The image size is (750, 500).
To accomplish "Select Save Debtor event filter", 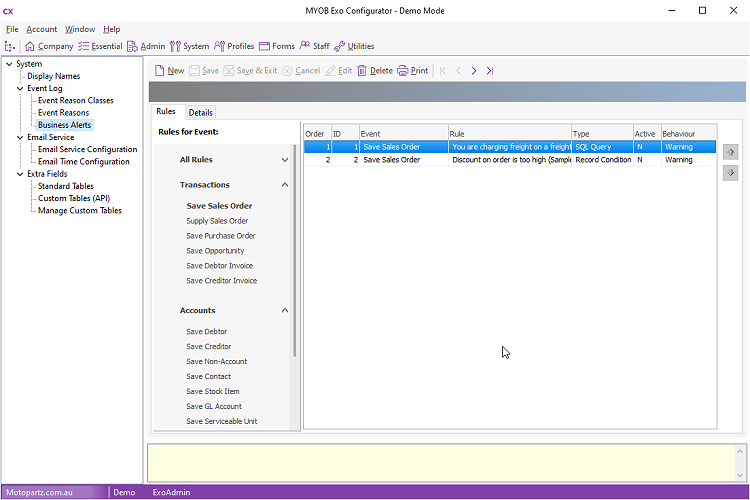I will 207,332.
